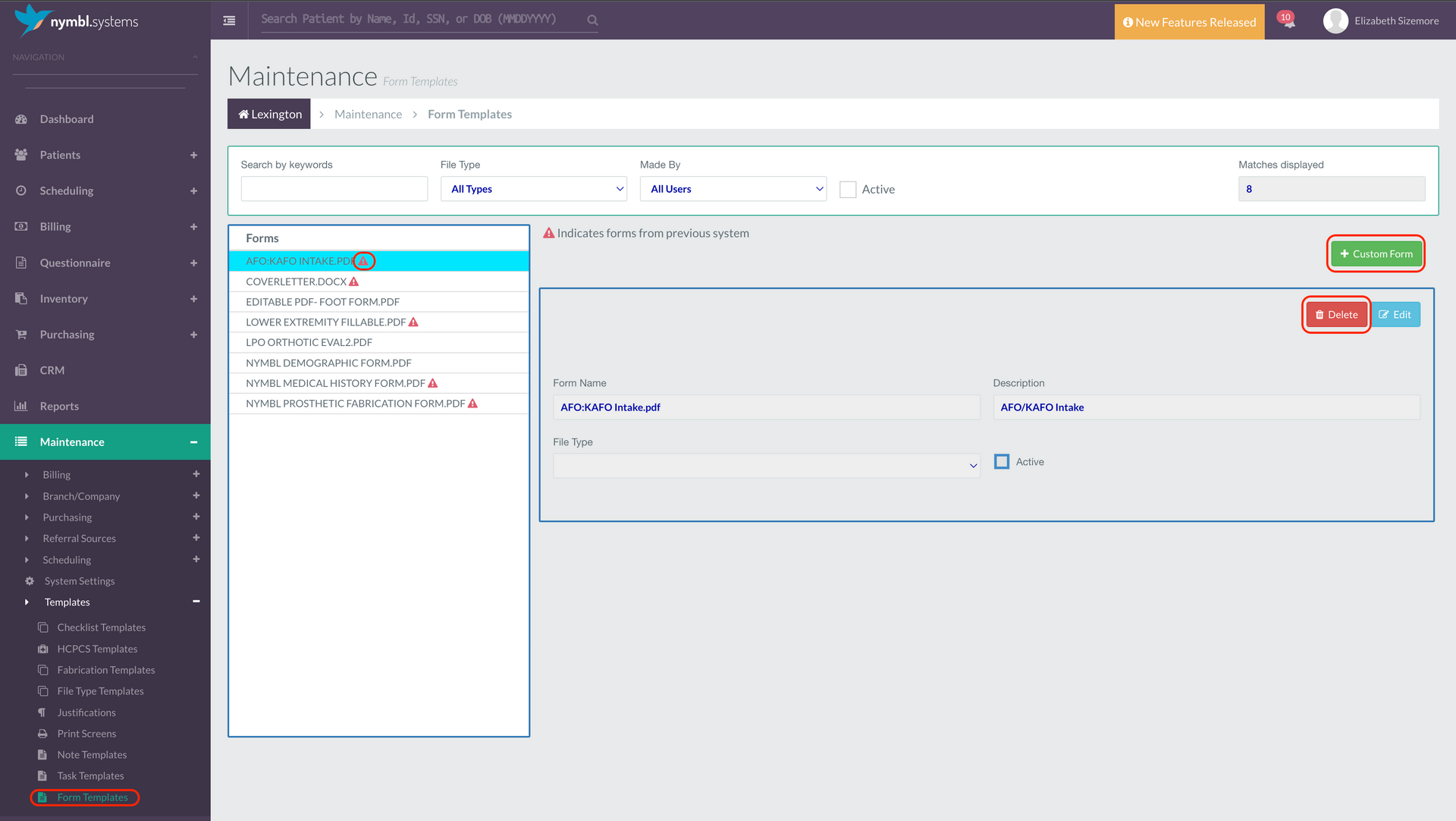Collapse the Navigation header chevron
This screenshot has height=821, width=1456.
pos(195,57)
